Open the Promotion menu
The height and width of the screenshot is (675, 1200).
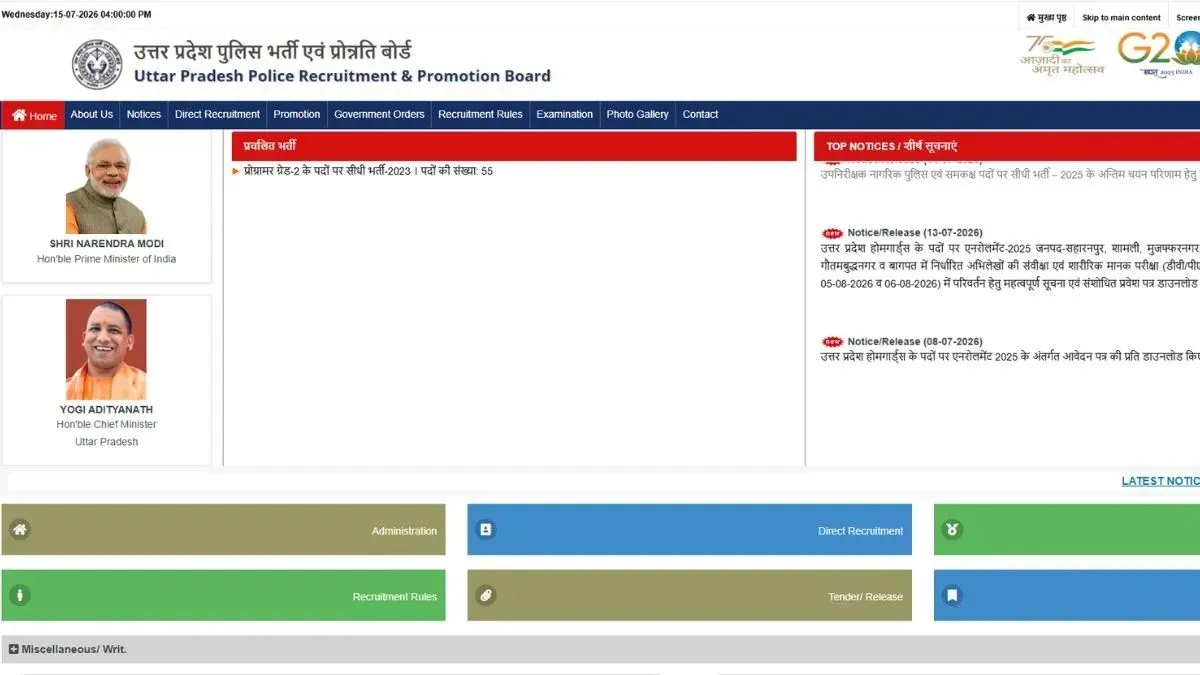[297, 114]
